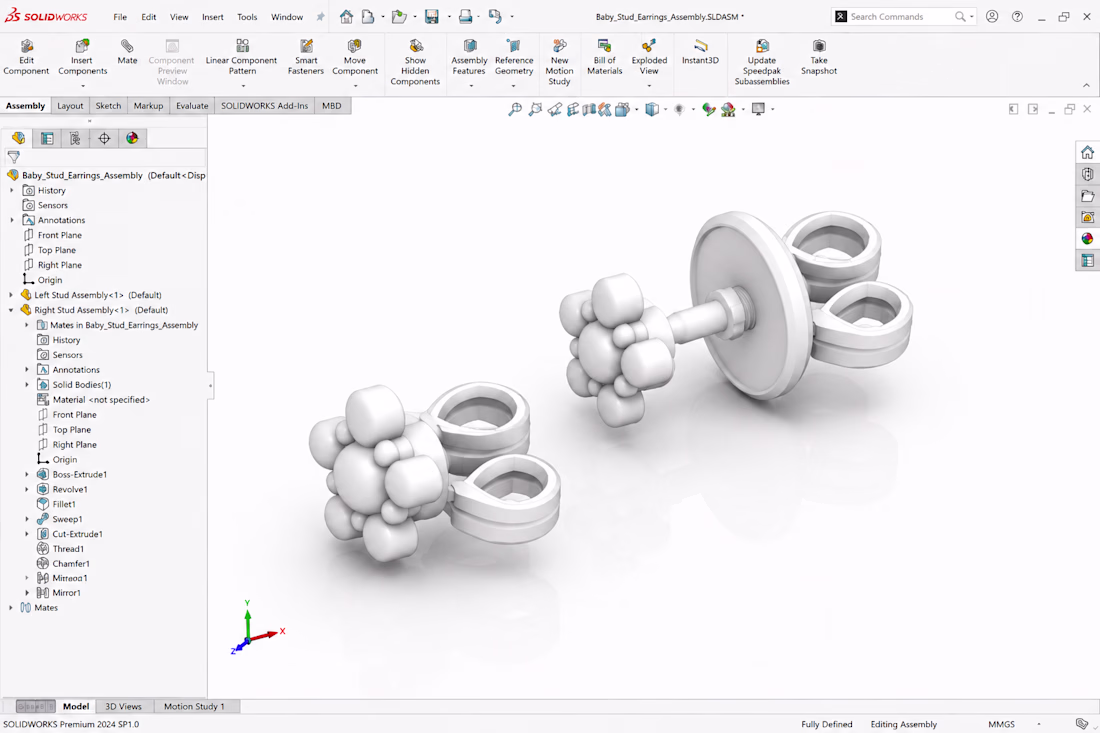This screenshot has width=1100, height=733.
Task: Expand Solid Bodies(1) folder
Action: (27, 384)
